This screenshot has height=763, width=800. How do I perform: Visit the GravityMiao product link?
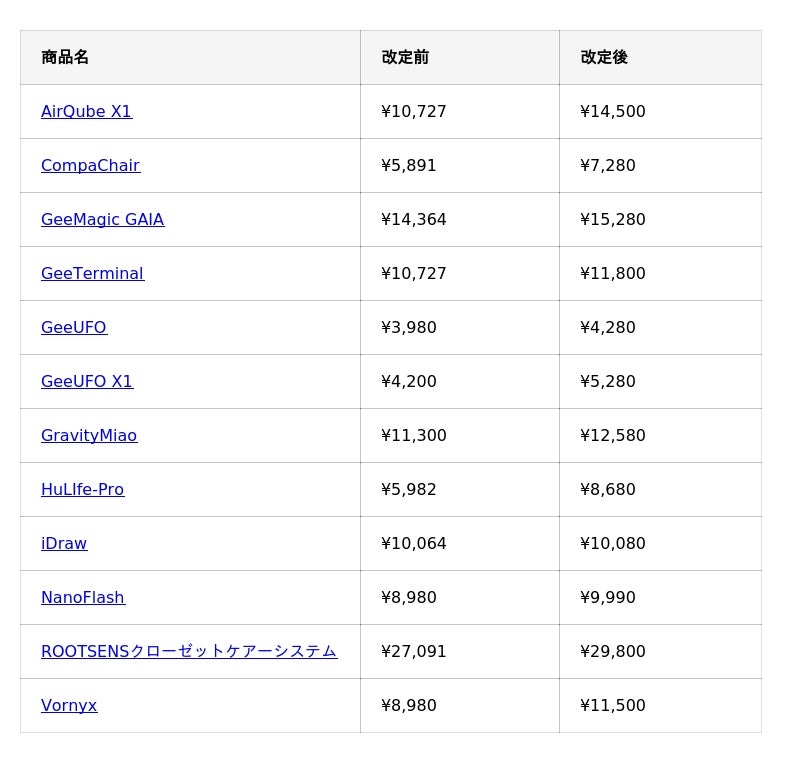89,435
